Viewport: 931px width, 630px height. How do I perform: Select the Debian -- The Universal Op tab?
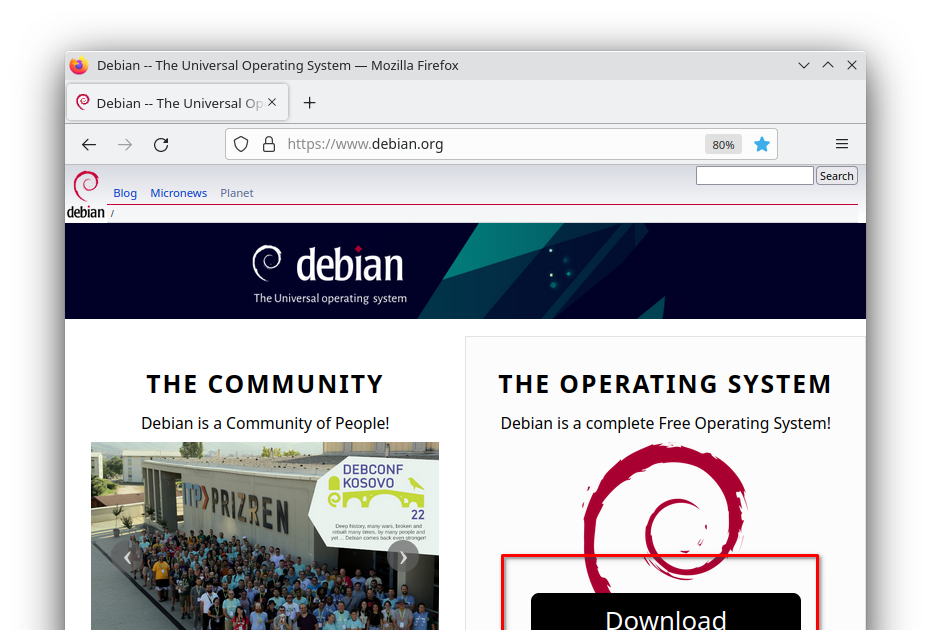pyautogui.click(x=178, y=103)
